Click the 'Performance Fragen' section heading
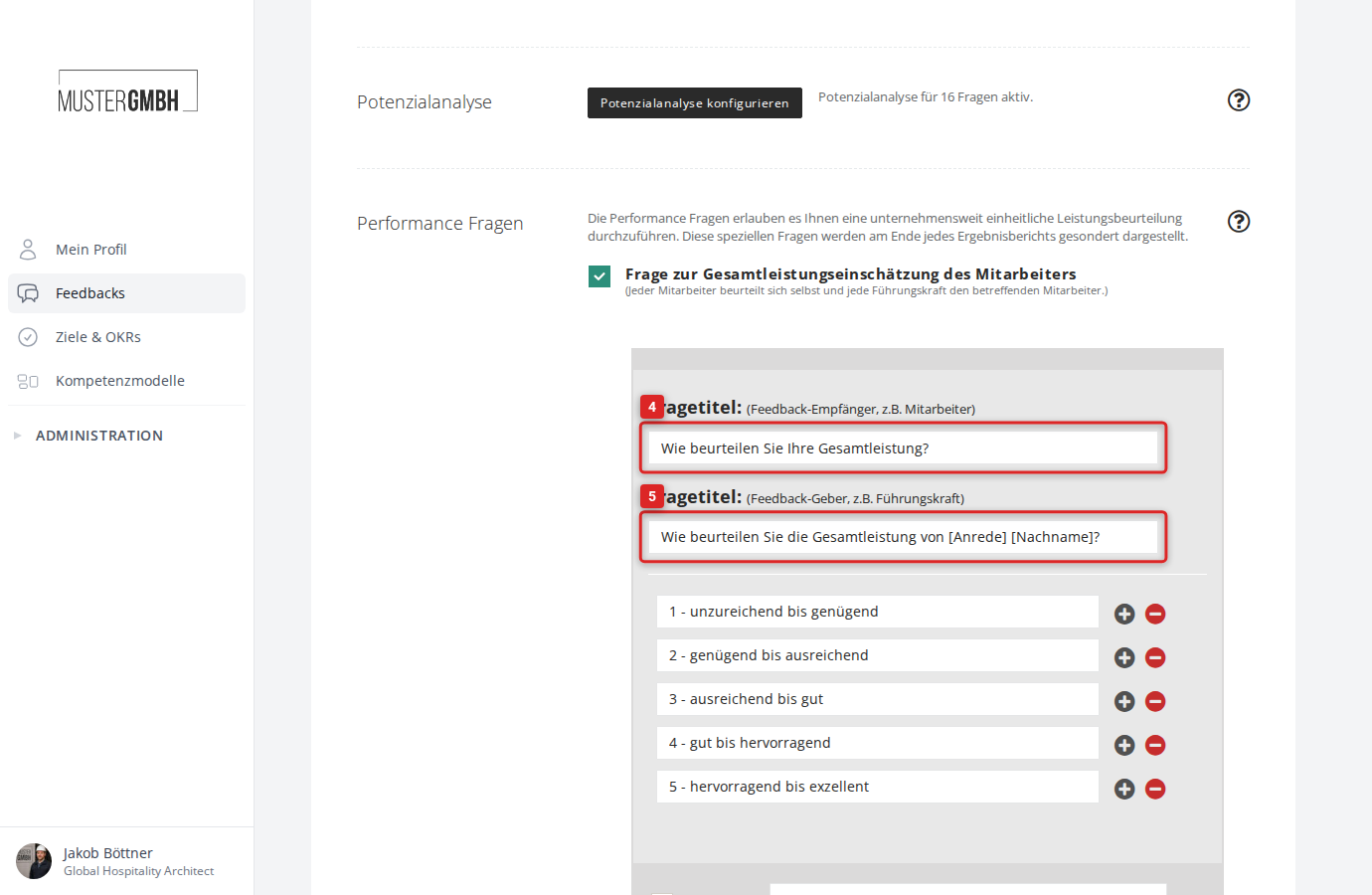1372x895 pixels. [440, 224]
